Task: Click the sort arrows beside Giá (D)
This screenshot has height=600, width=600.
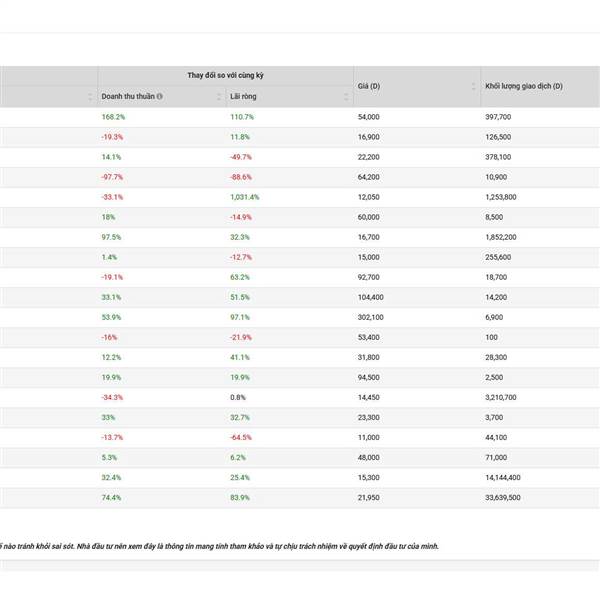Action: click(473, 86)
